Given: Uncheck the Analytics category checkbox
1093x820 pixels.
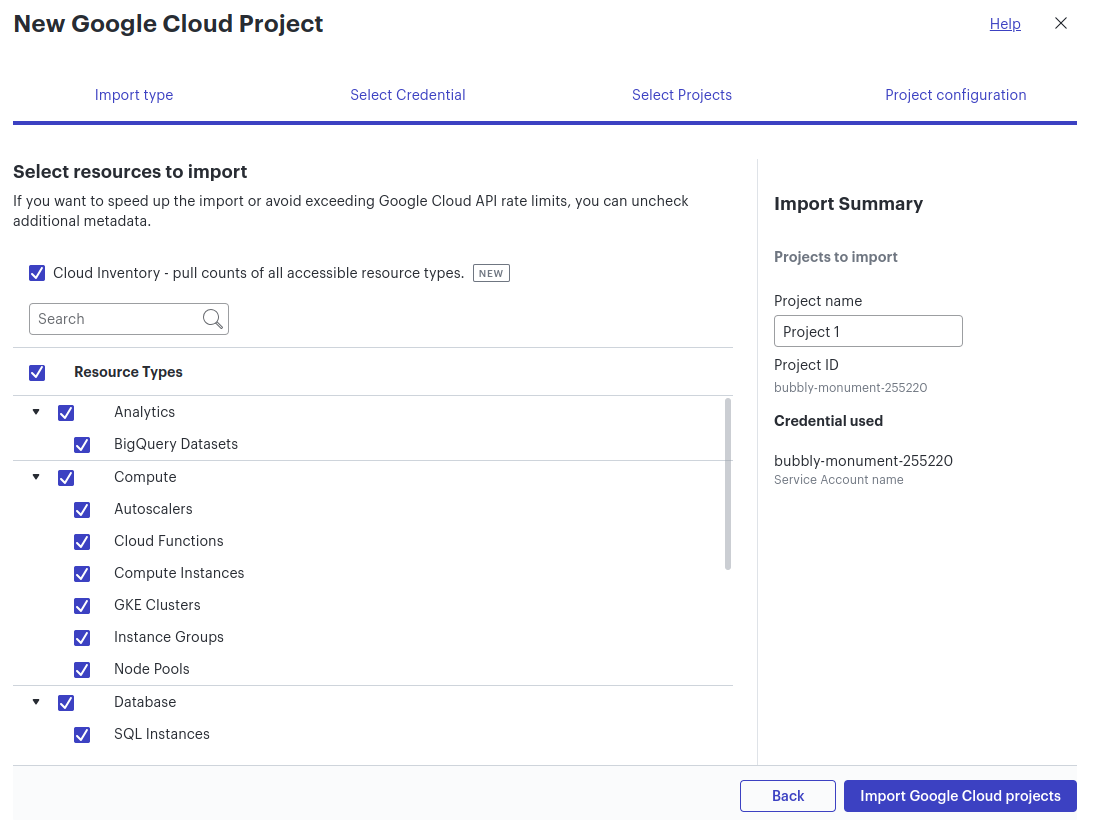Looking at the screenshot, I should (66, 413).
